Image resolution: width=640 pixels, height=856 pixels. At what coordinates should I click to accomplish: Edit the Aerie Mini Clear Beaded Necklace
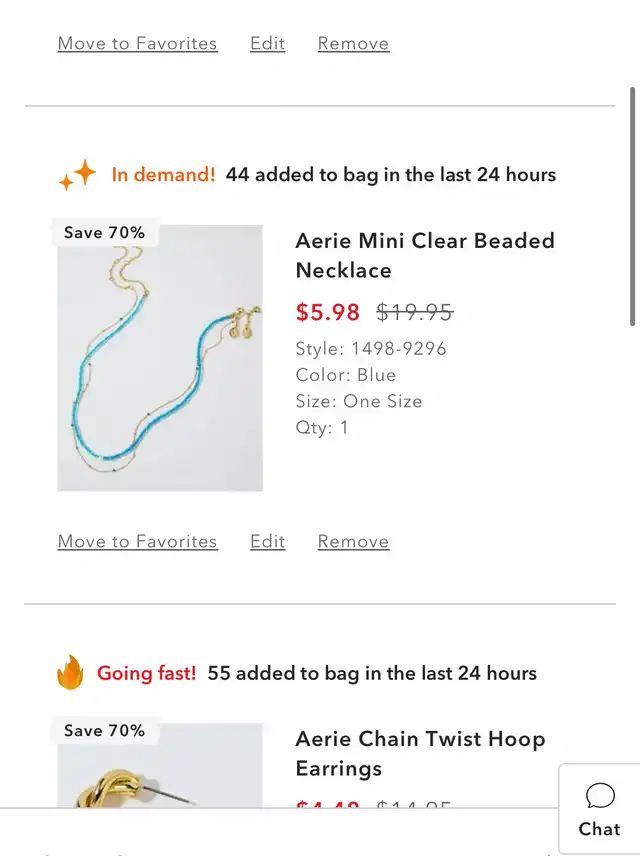tap(268, 542)
